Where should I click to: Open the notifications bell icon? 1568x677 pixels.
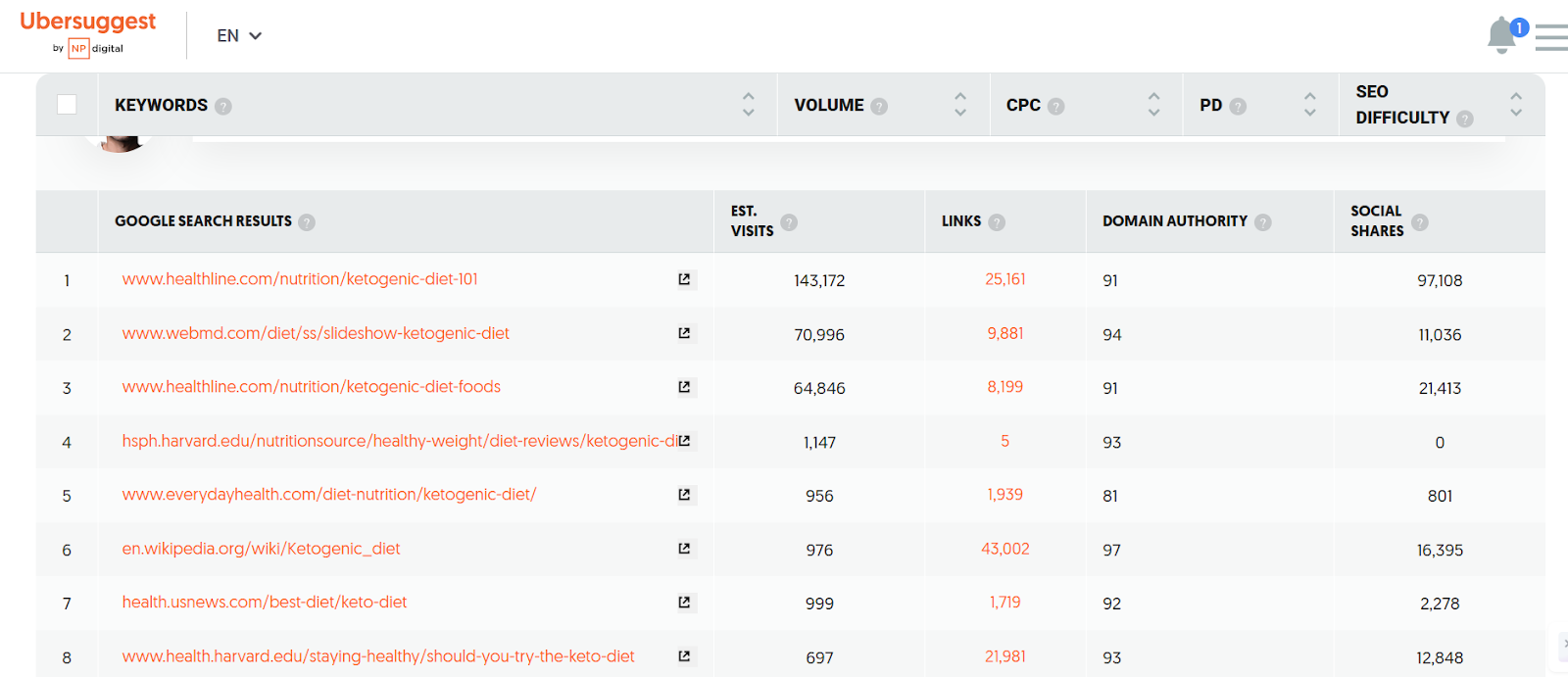[x=1501, y=36]
